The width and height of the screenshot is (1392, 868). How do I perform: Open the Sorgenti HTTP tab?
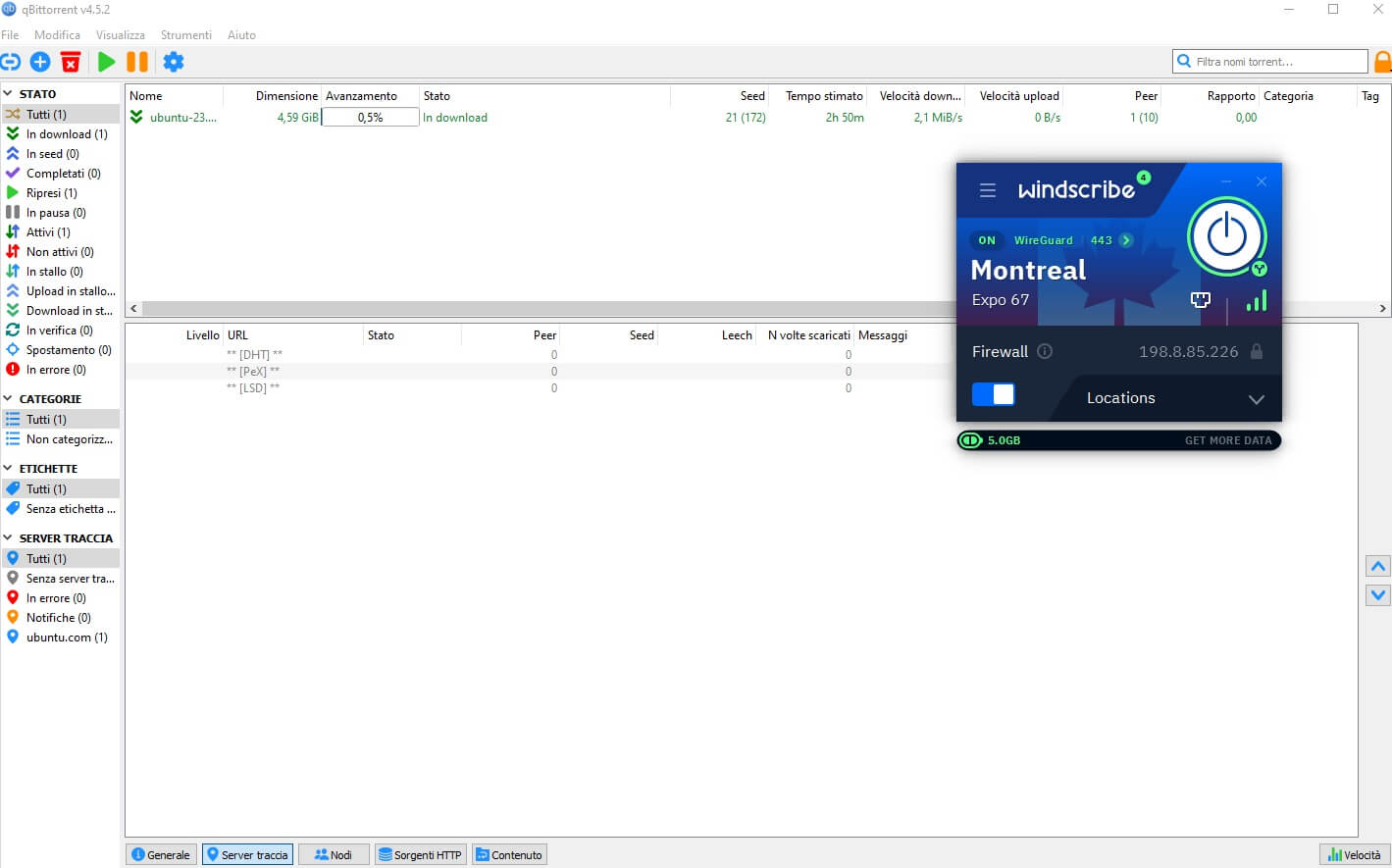(x=420, y=855)
